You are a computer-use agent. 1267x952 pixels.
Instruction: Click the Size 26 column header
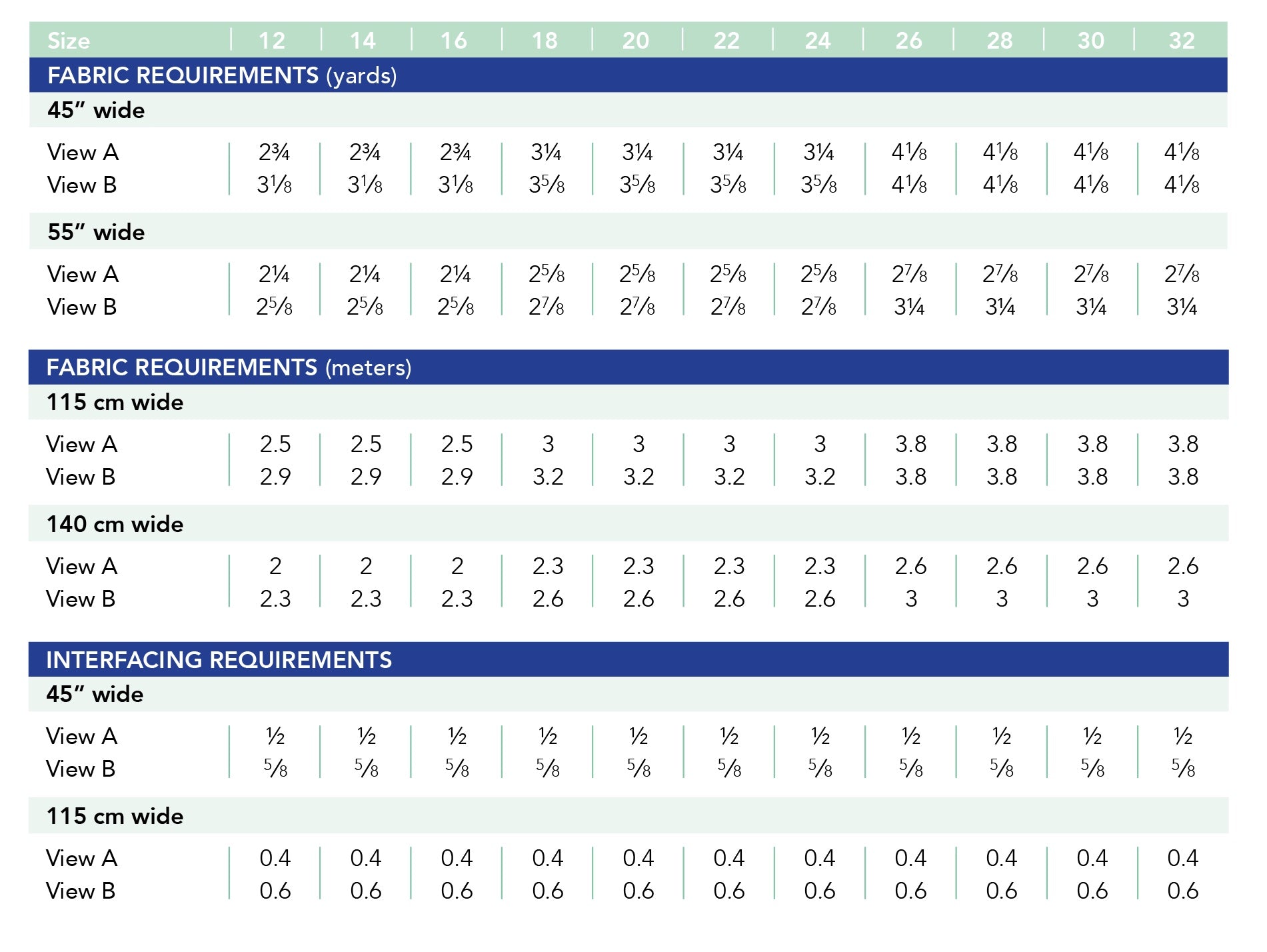point(909,41)
